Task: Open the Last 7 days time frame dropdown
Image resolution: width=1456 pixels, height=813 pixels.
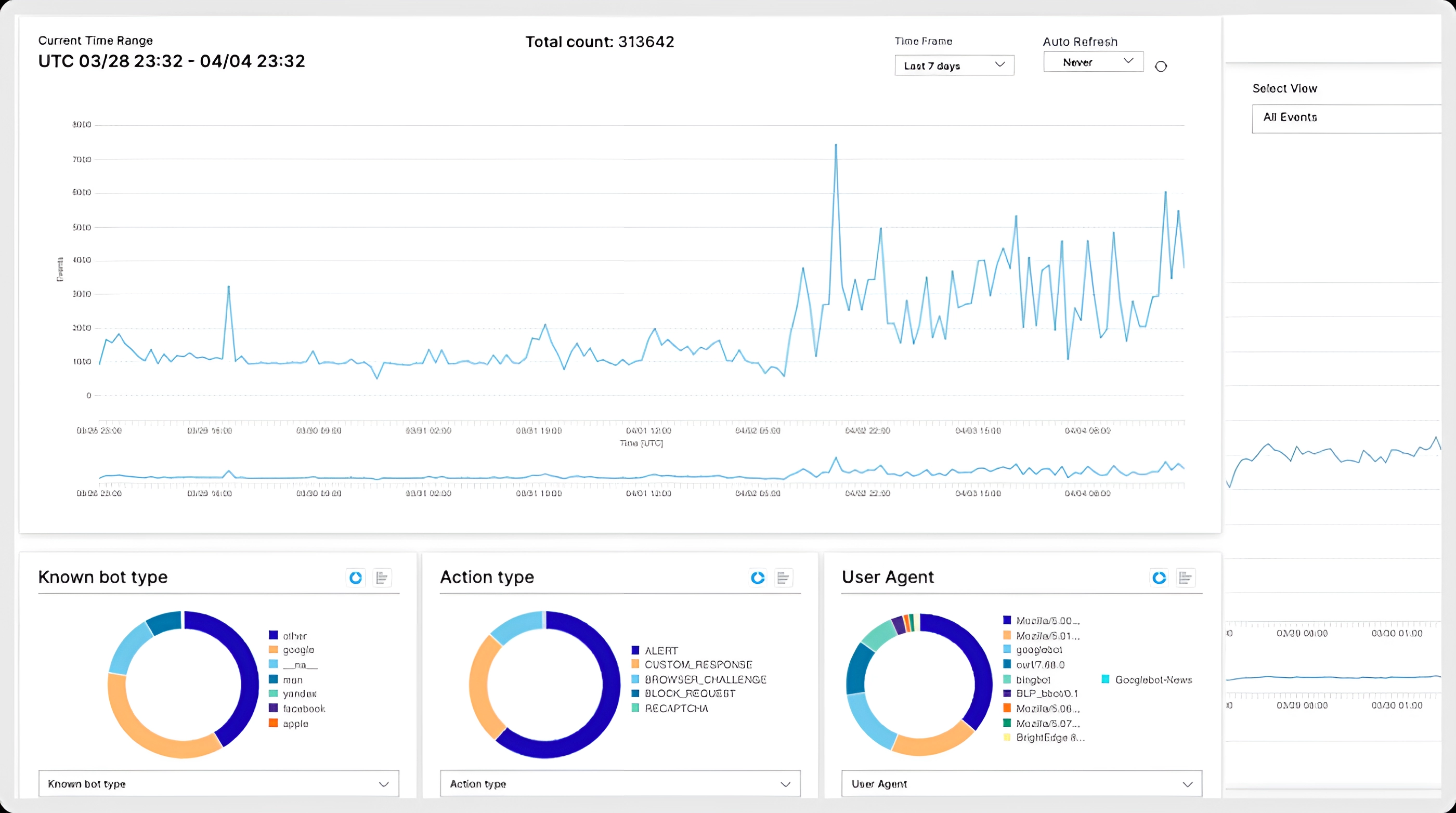Action: pyautogui.click(x=954, y=65)
